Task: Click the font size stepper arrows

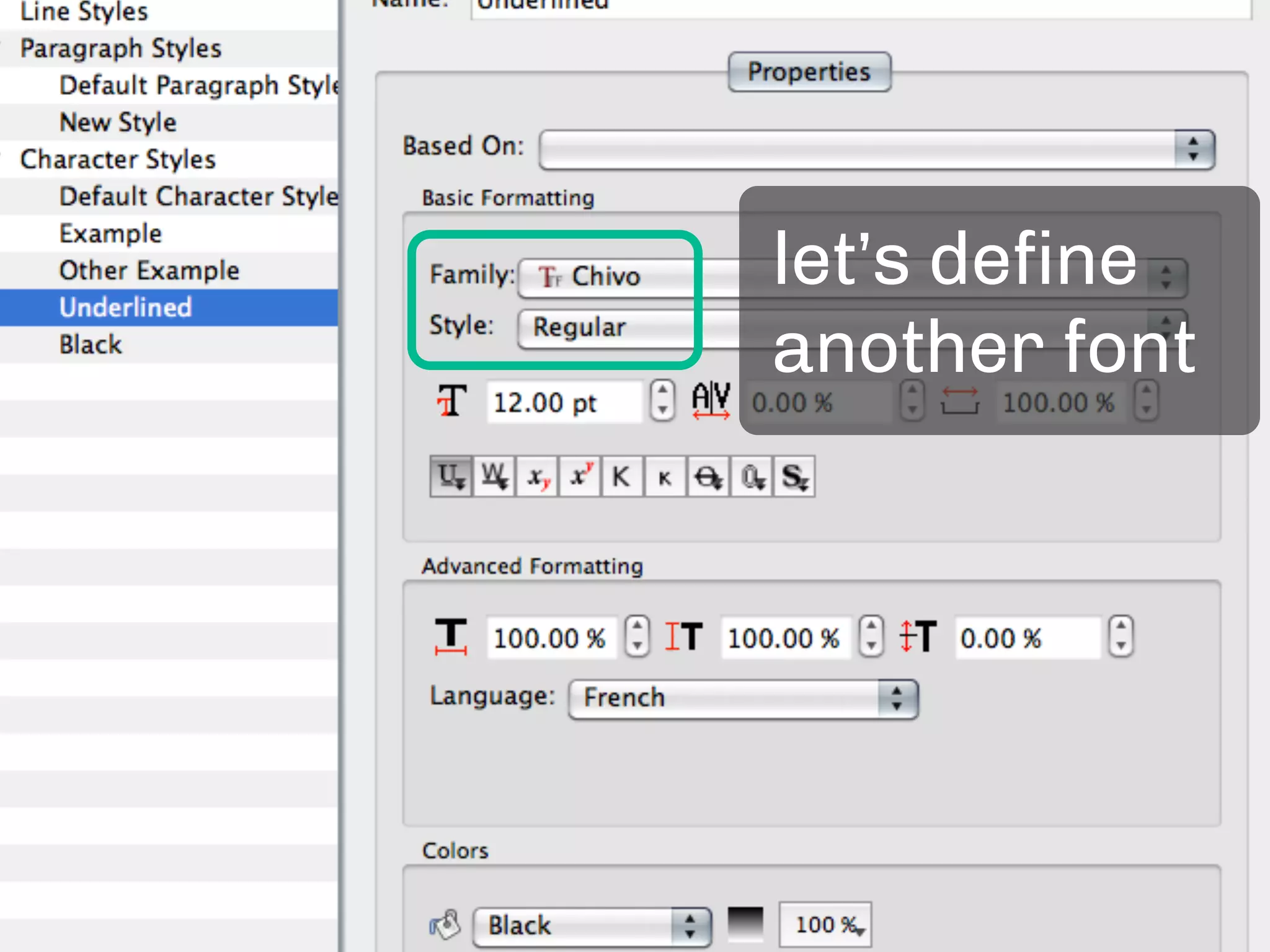Action: (662, 400)
